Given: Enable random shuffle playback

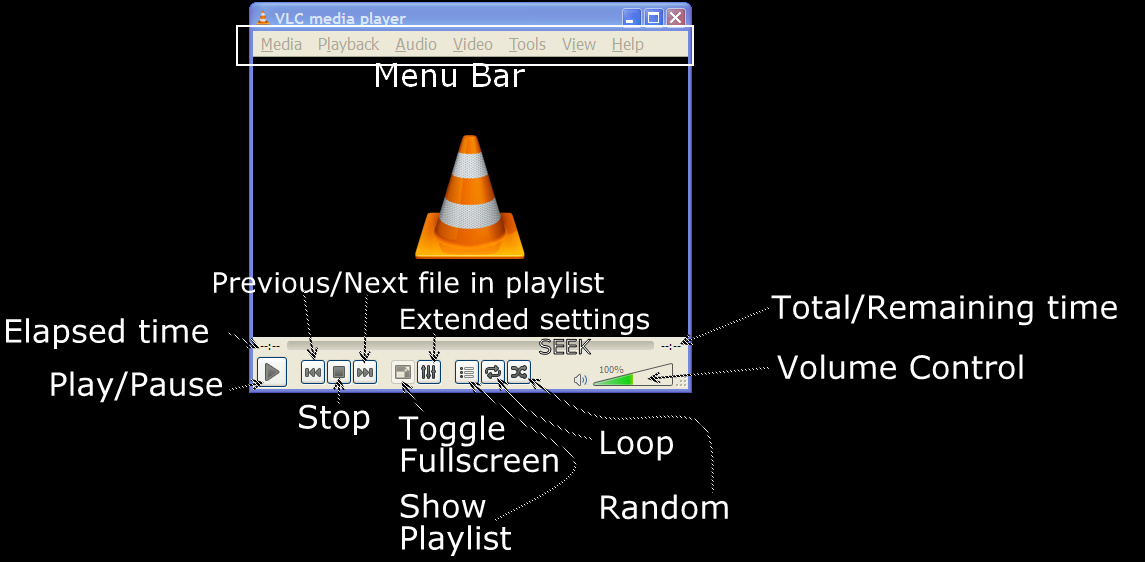Looking at the screenshot, I should [x=519, y=372].
